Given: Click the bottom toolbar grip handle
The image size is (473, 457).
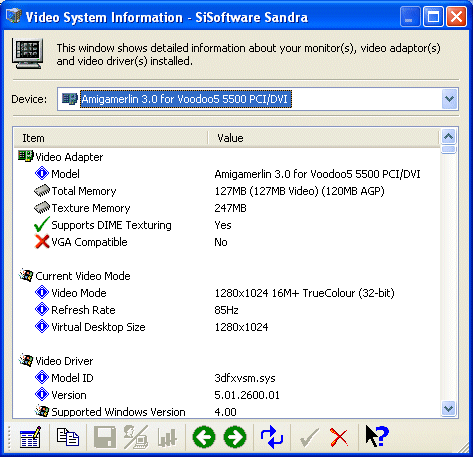Looking at the screenshot, I should pos(9,437).
